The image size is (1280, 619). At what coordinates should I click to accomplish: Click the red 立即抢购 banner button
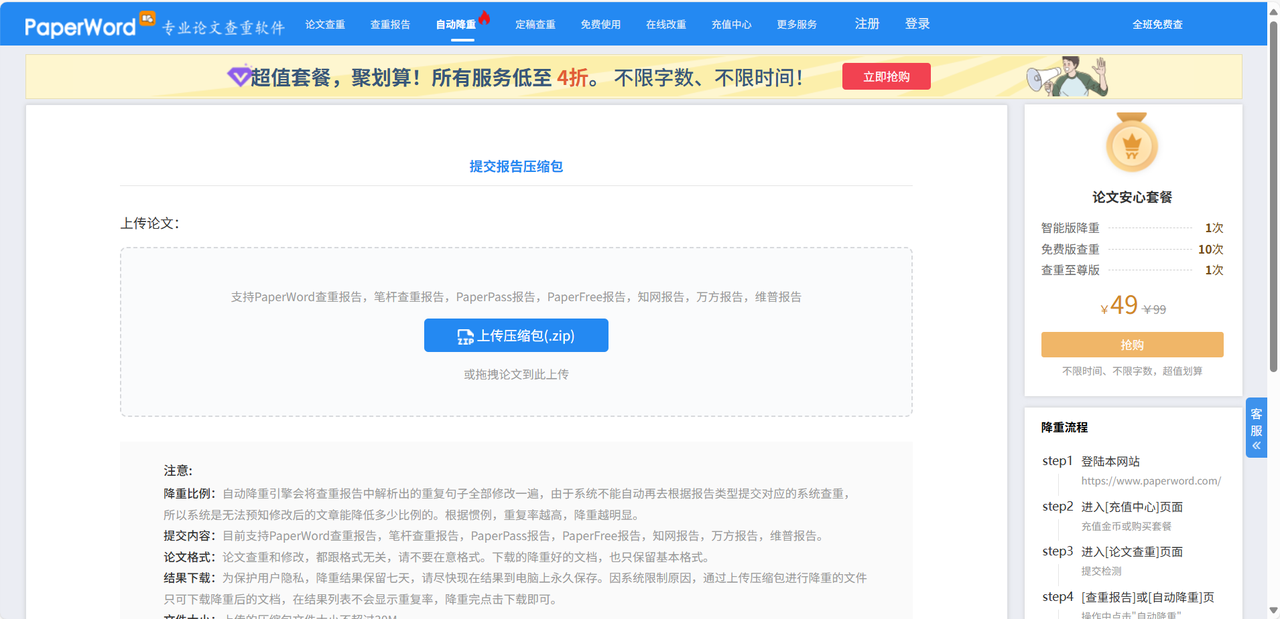point(886,76)
